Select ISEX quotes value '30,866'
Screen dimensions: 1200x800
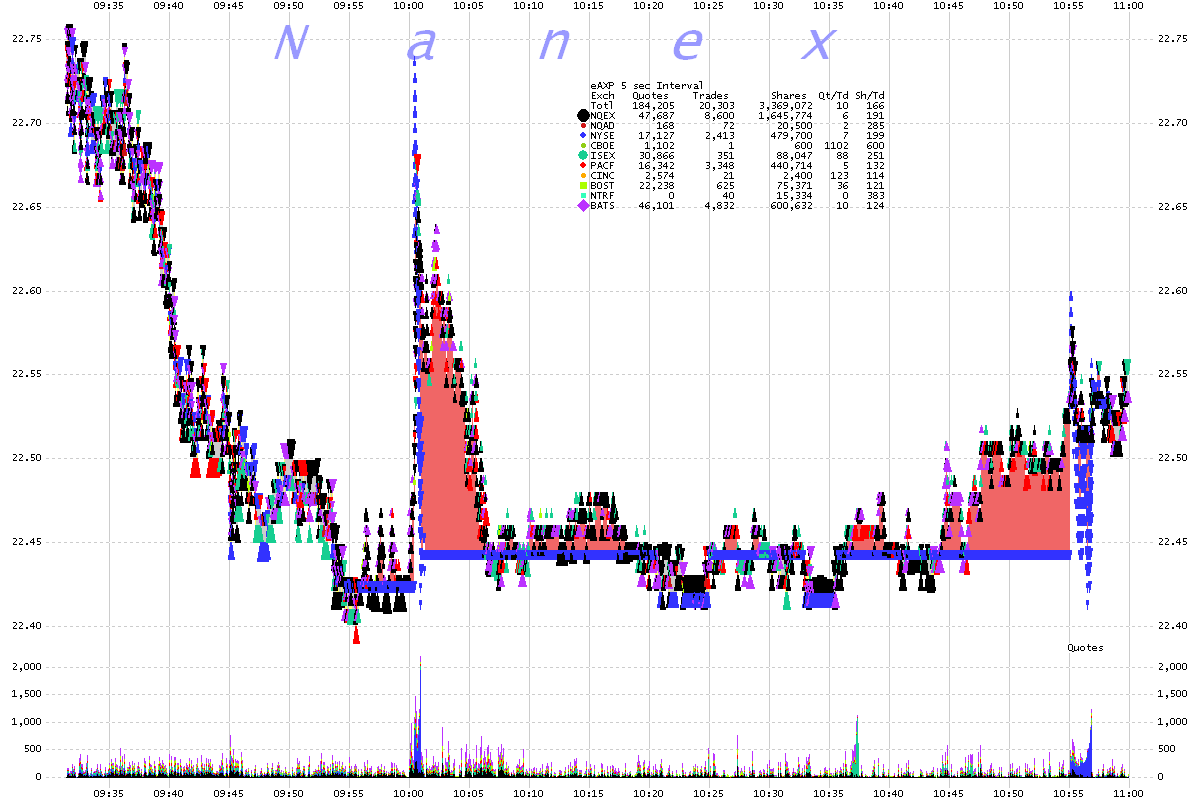656,155
